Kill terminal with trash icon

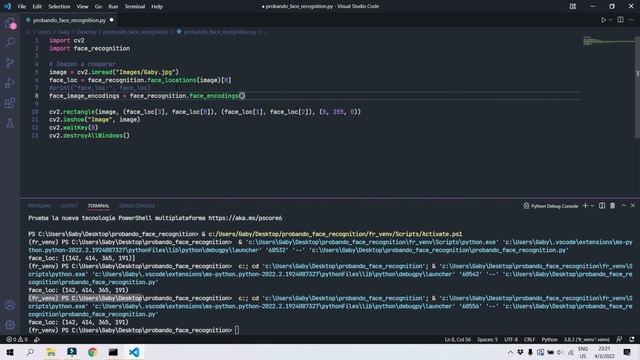pos(613,206)
